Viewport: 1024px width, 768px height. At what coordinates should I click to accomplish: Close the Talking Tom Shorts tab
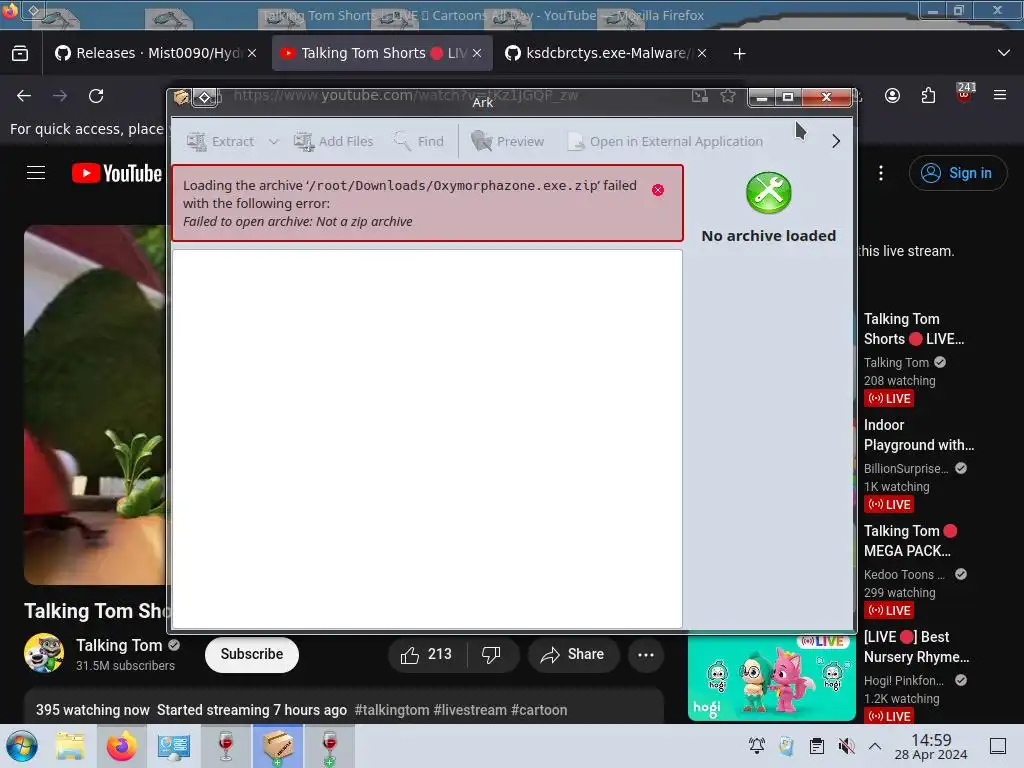(x=477, y=54)
